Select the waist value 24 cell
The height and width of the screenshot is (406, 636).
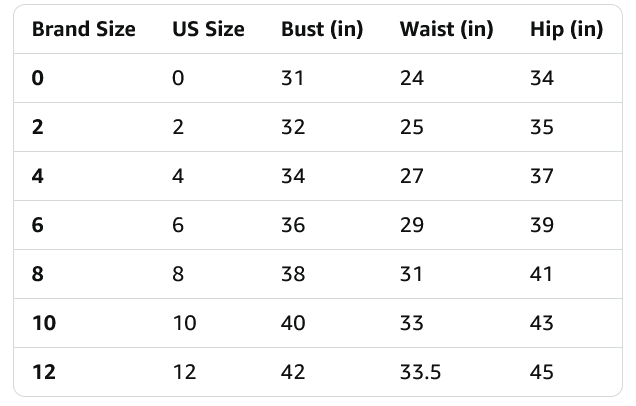tap(412, 78)
